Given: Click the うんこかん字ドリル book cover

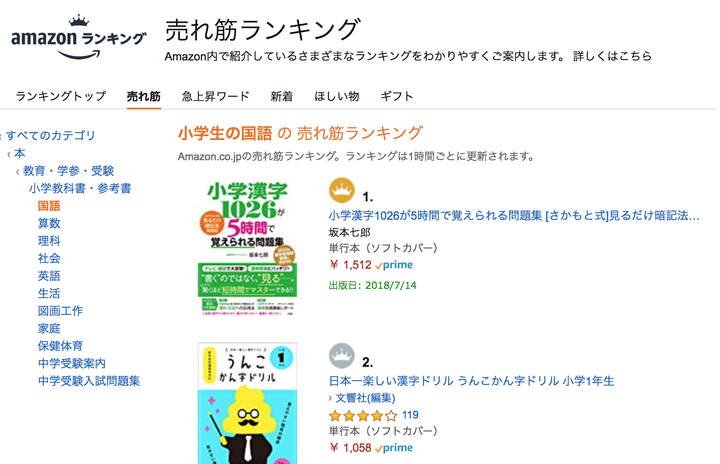Looking at the screenshot, I should pyautogui.click(x=248, y=405).
